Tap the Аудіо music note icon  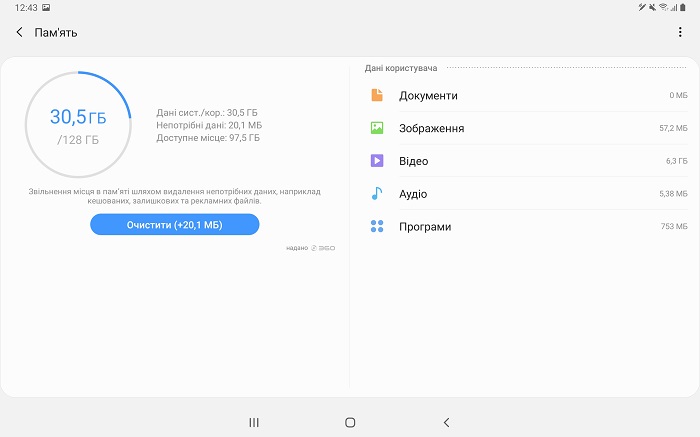tap(377, 194)
